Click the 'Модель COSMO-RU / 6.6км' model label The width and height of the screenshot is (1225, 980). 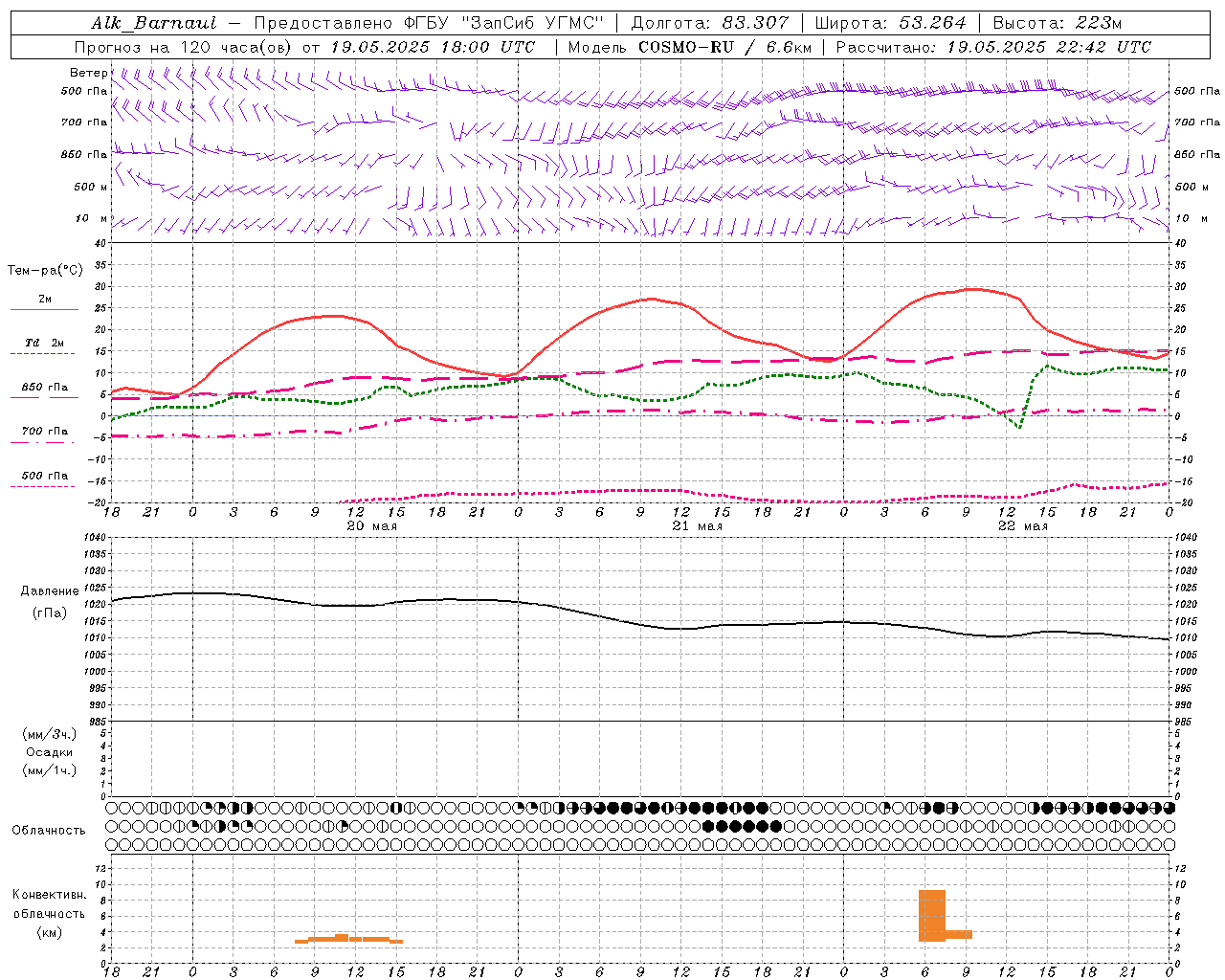690,47
